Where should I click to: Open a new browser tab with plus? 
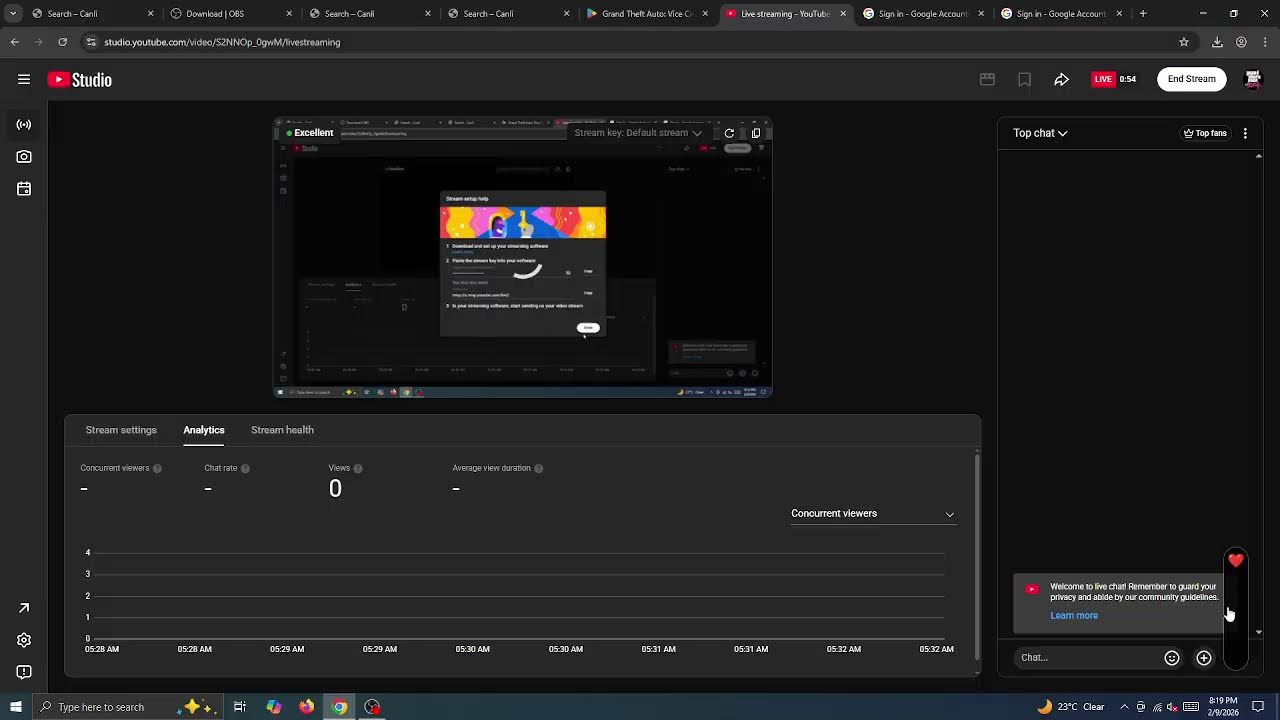point(1143,14)
